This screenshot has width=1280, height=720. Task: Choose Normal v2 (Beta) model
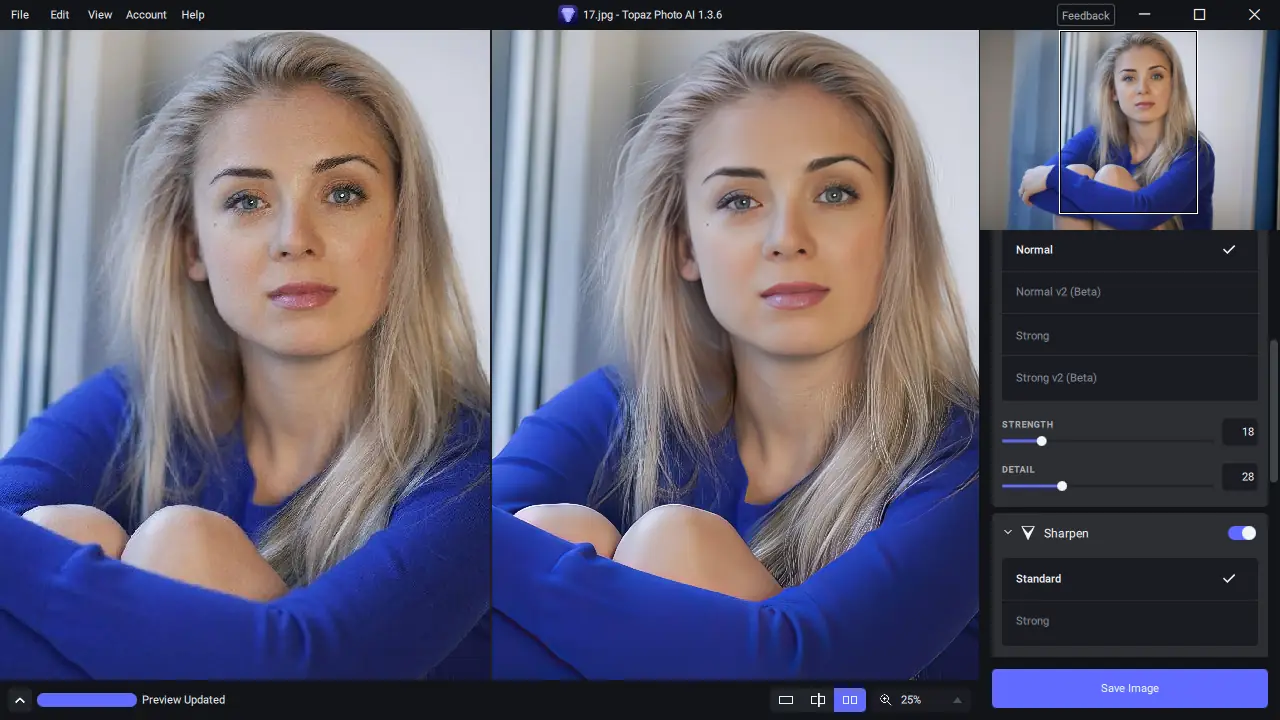pos(1130,292)
